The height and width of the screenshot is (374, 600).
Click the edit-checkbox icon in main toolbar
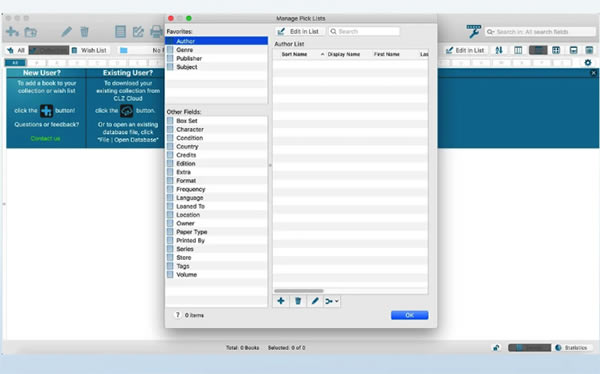(138, 32)
